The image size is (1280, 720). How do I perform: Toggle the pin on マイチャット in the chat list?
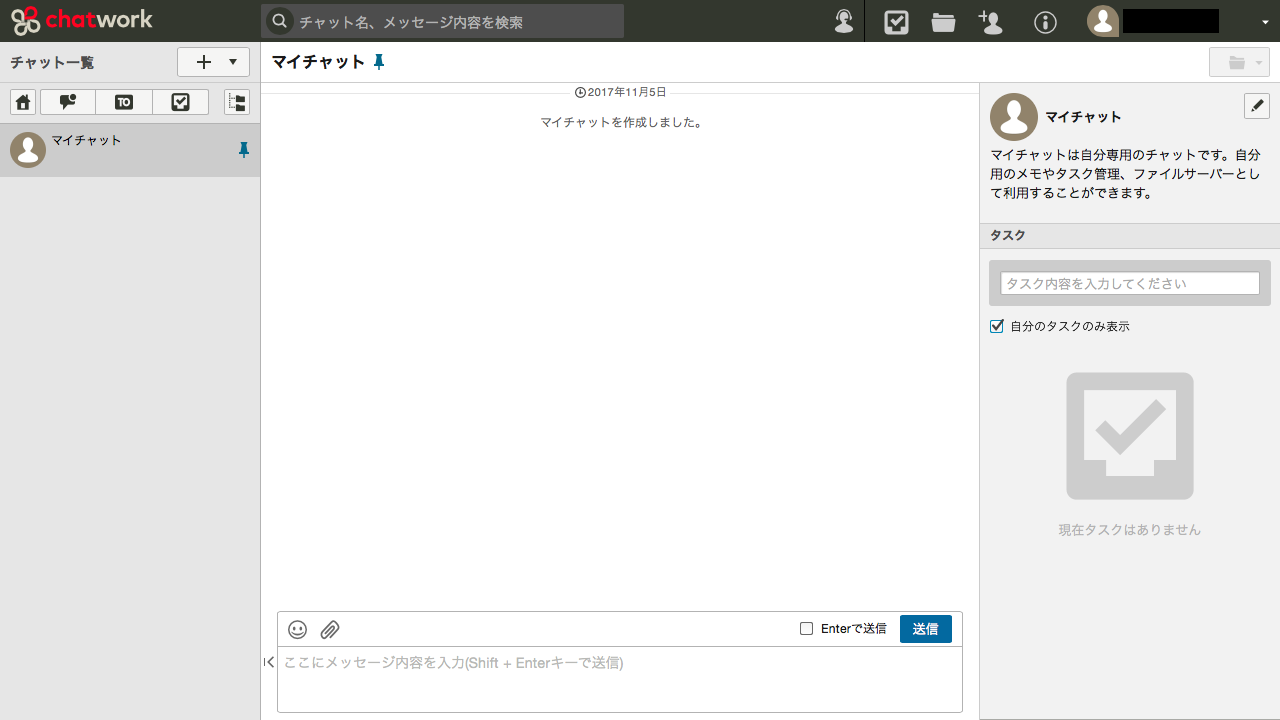[x=243, y=150]
